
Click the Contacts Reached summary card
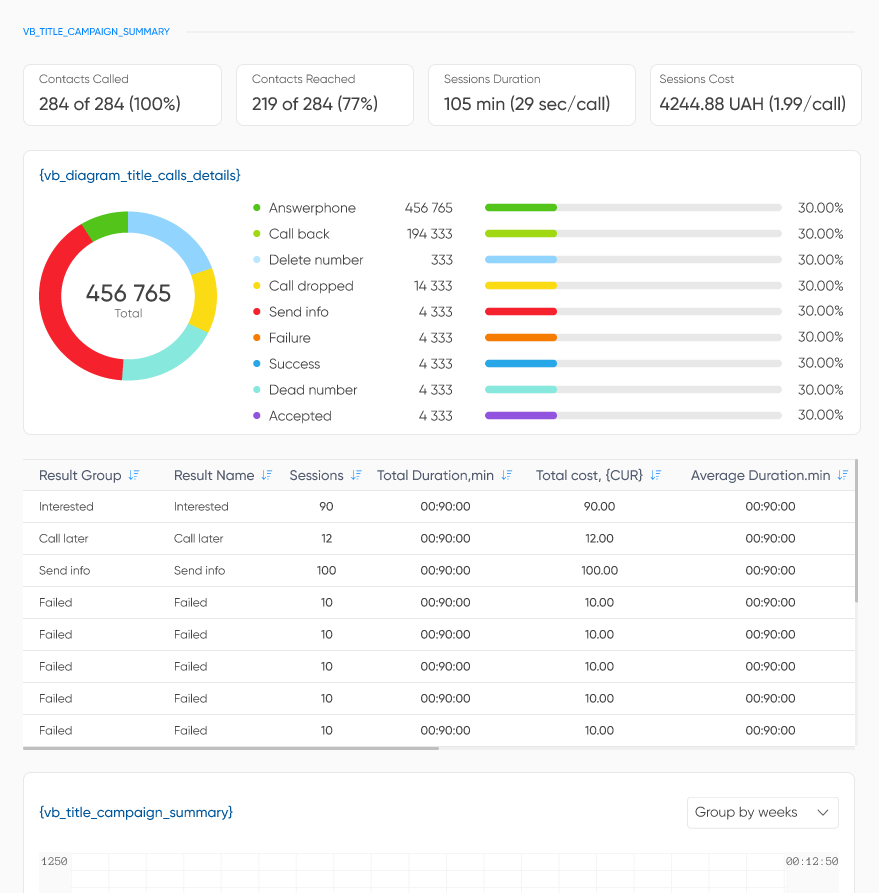point(324,94)
